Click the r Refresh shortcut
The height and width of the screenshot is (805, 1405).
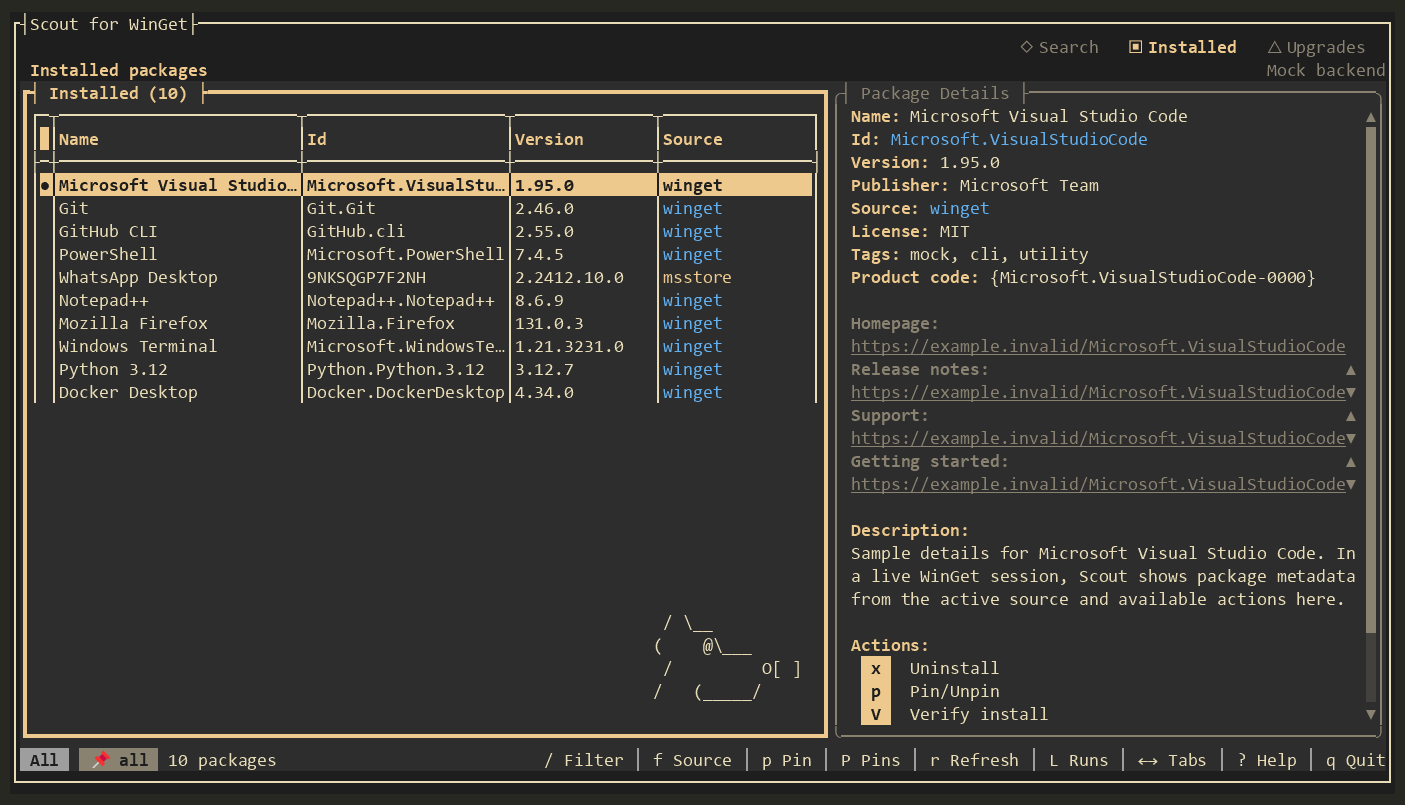click(974, 760)
